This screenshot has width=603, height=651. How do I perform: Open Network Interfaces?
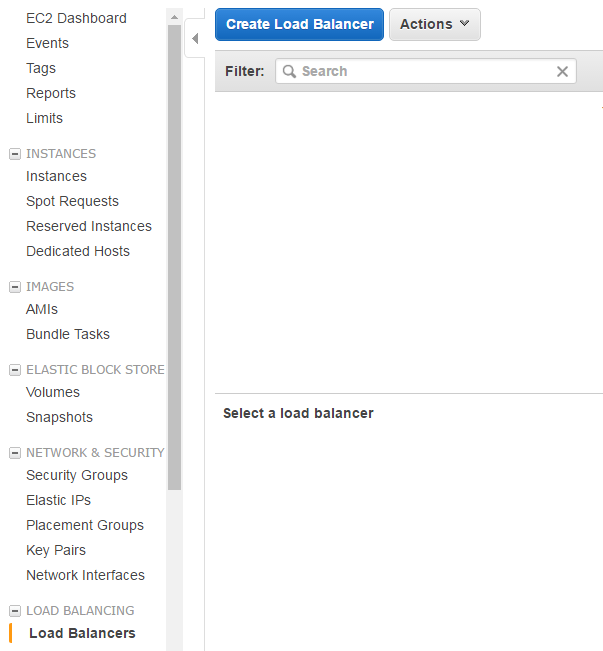[85, 575]
